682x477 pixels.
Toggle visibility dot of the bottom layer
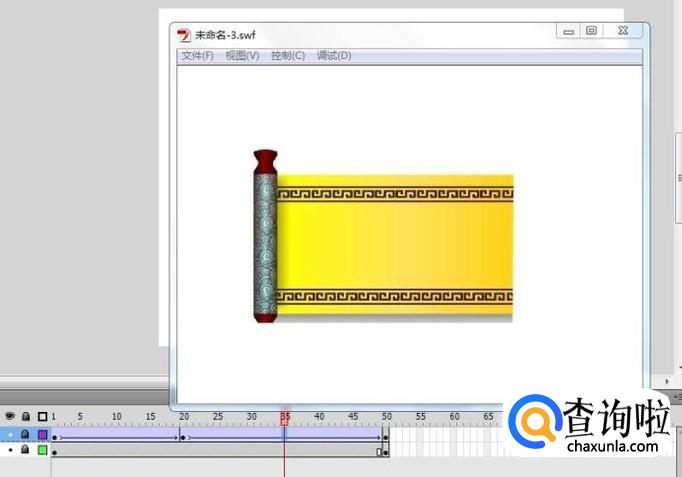point(10,450)
